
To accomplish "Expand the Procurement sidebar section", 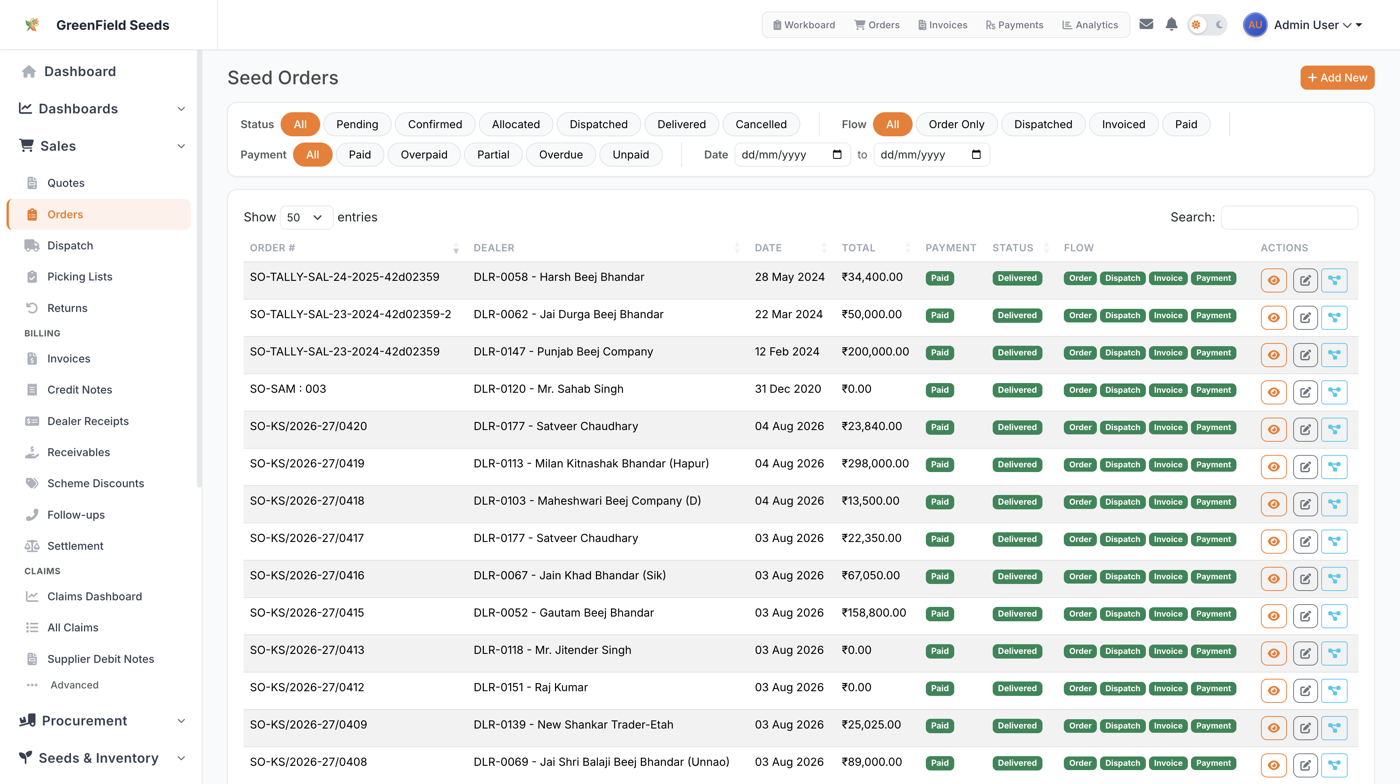I will (101, 721).
